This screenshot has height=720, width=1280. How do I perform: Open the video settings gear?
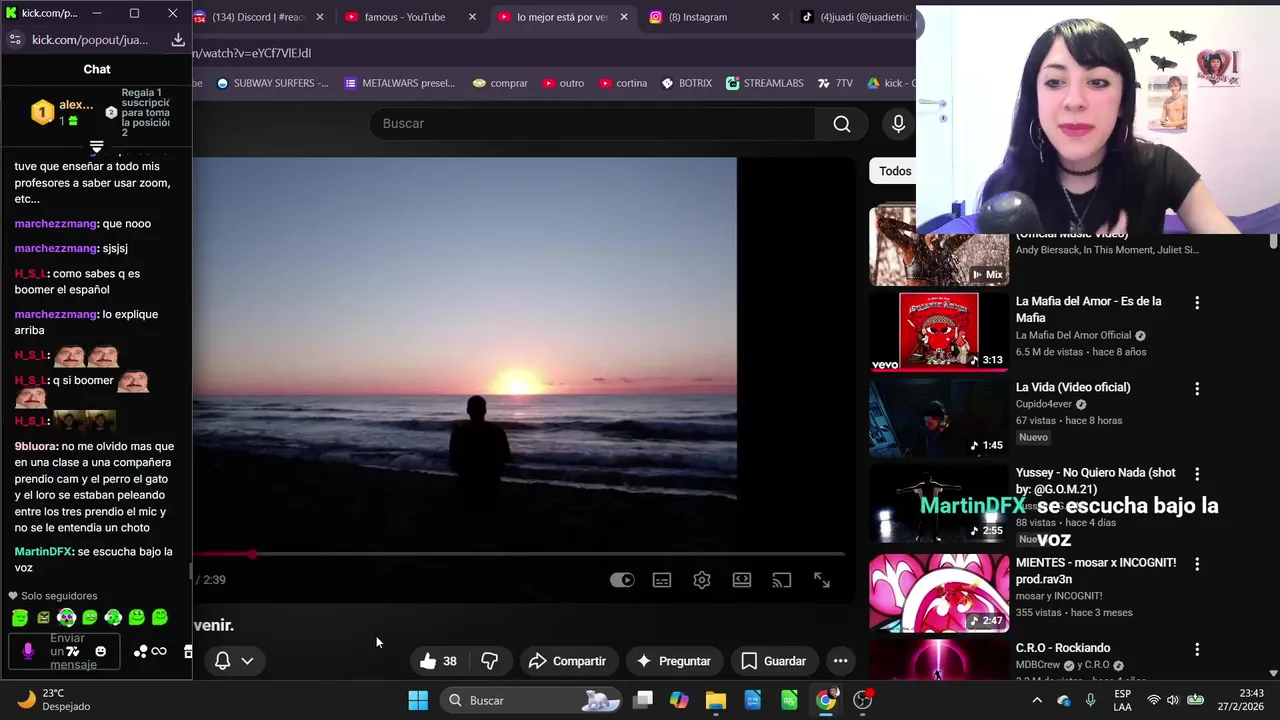[x=702, y=580]
